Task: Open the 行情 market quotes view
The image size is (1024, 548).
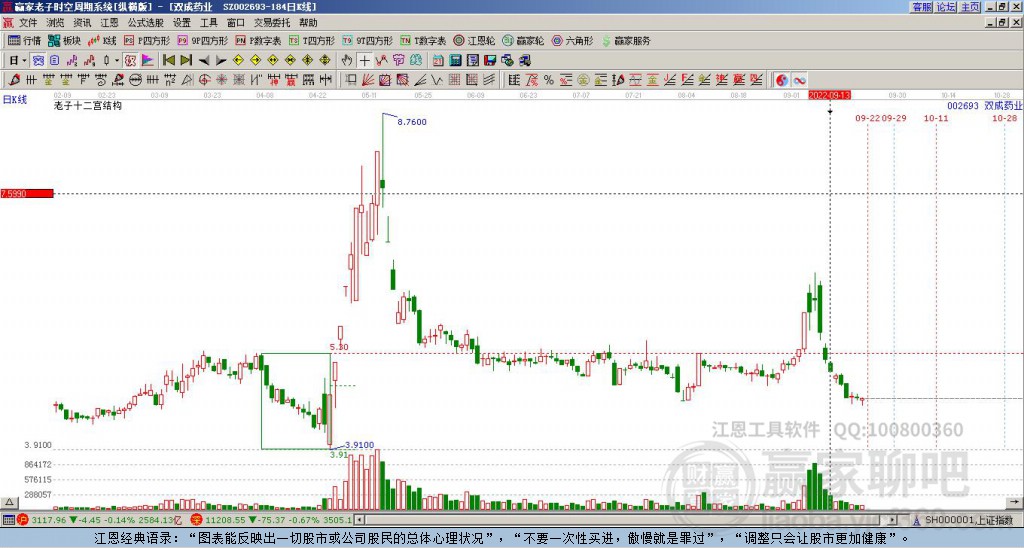Action: coord(24,40)
